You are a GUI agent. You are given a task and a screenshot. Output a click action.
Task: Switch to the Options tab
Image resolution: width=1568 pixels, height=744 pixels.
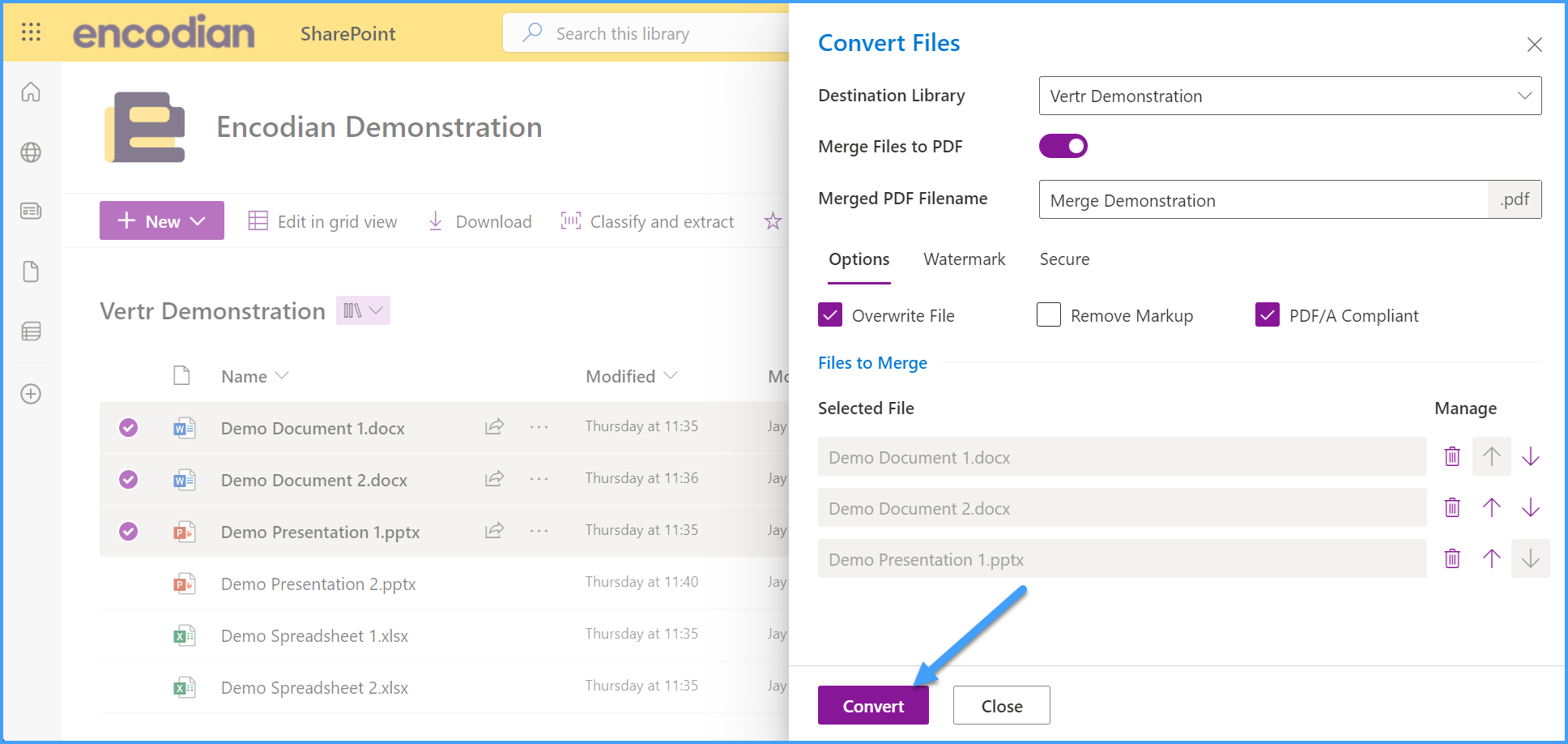coord(859,259)
